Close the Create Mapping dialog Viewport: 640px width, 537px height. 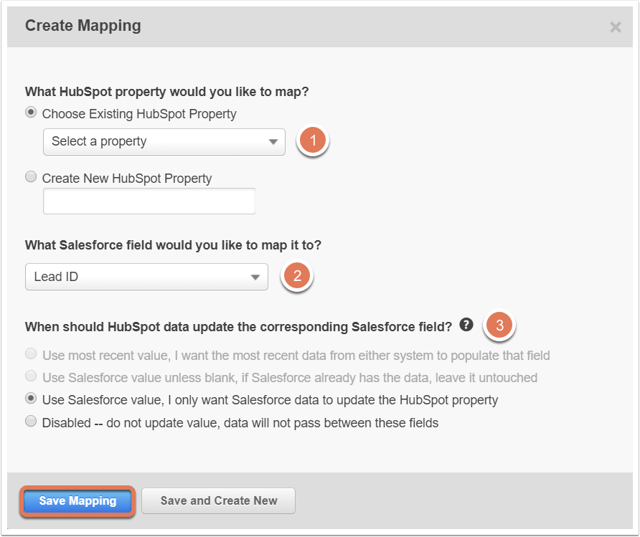click(615, 27)
